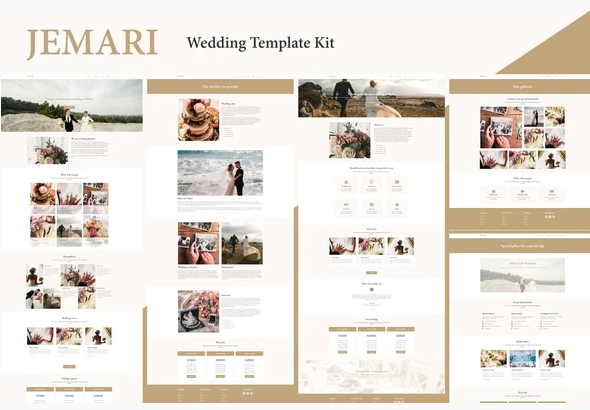Open the third blog card image with bride silhouette

point(401,246)
